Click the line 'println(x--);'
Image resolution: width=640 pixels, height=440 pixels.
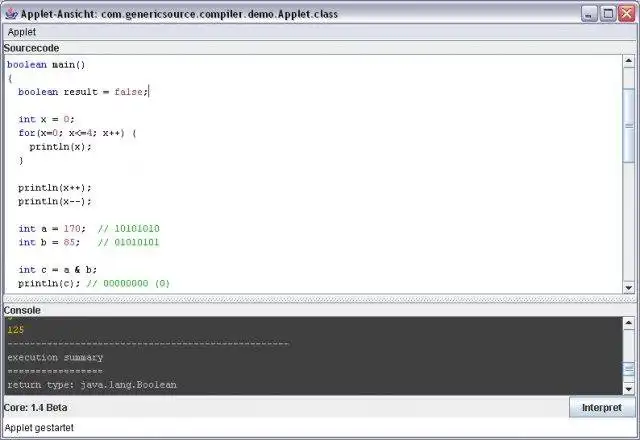[55, 201]
